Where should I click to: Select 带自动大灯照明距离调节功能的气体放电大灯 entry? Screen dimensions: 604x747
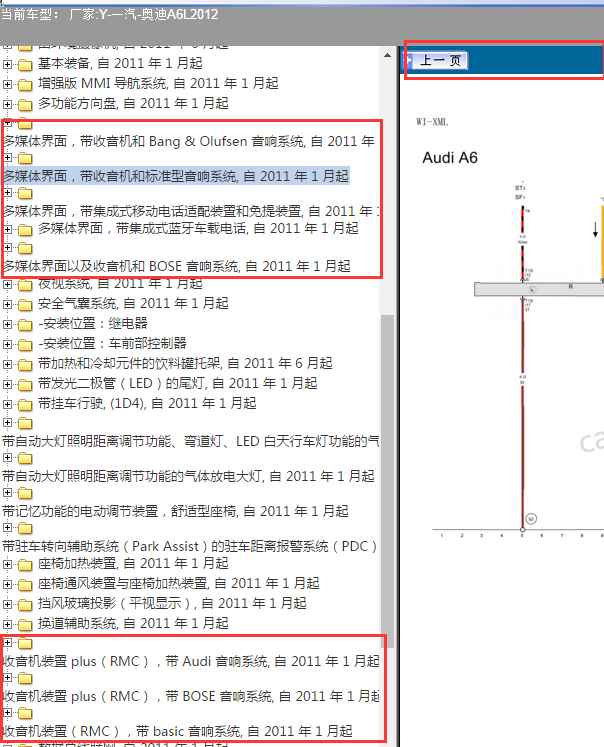(188, 476)
